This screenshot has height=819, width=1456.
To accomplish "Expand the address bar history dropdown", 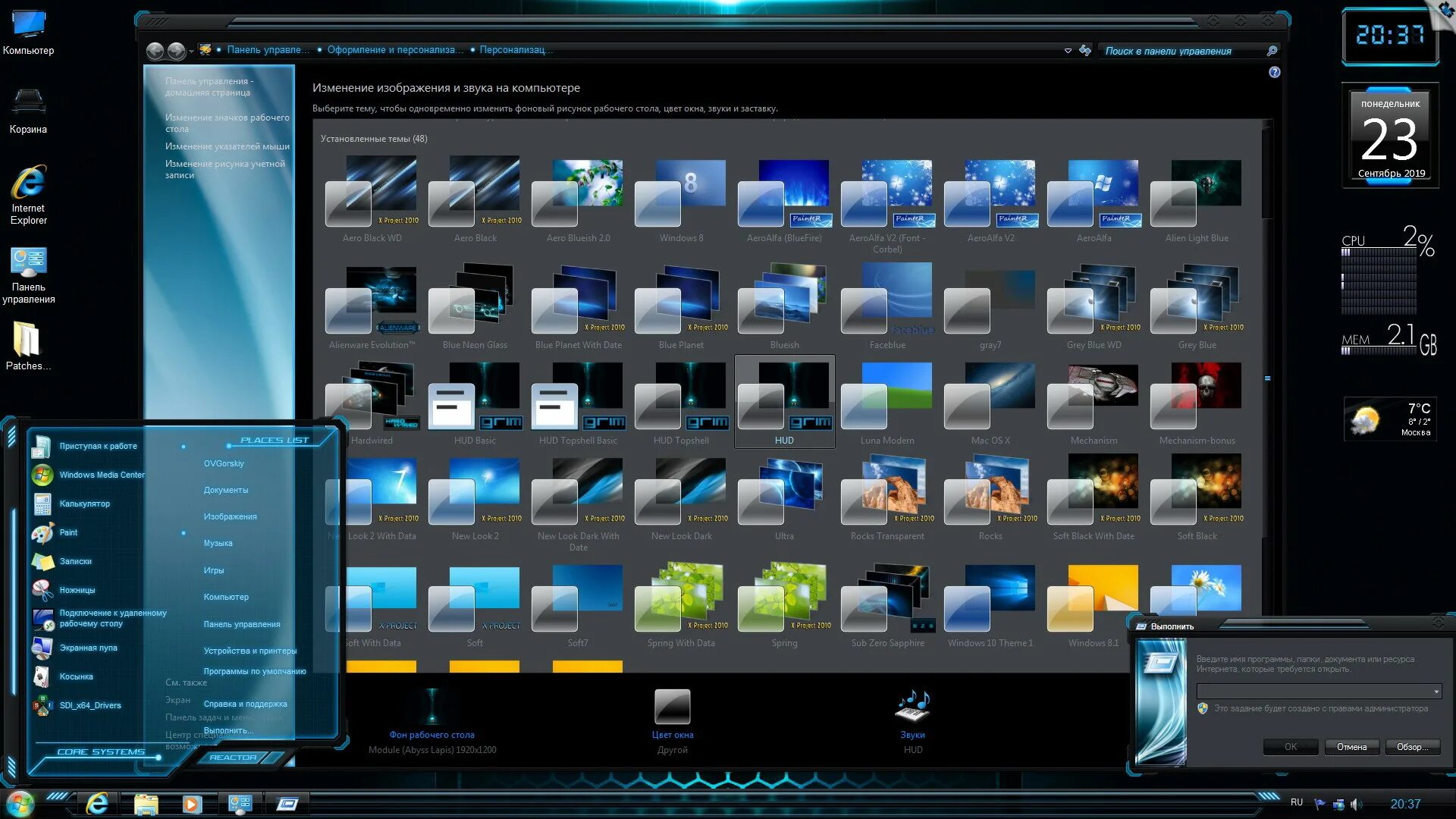I will (1068, 51).
